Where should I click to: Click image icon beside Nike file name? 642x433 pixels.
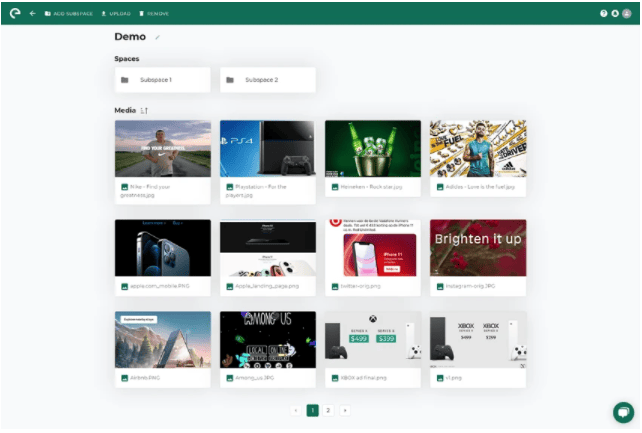[x=124, y=187]
